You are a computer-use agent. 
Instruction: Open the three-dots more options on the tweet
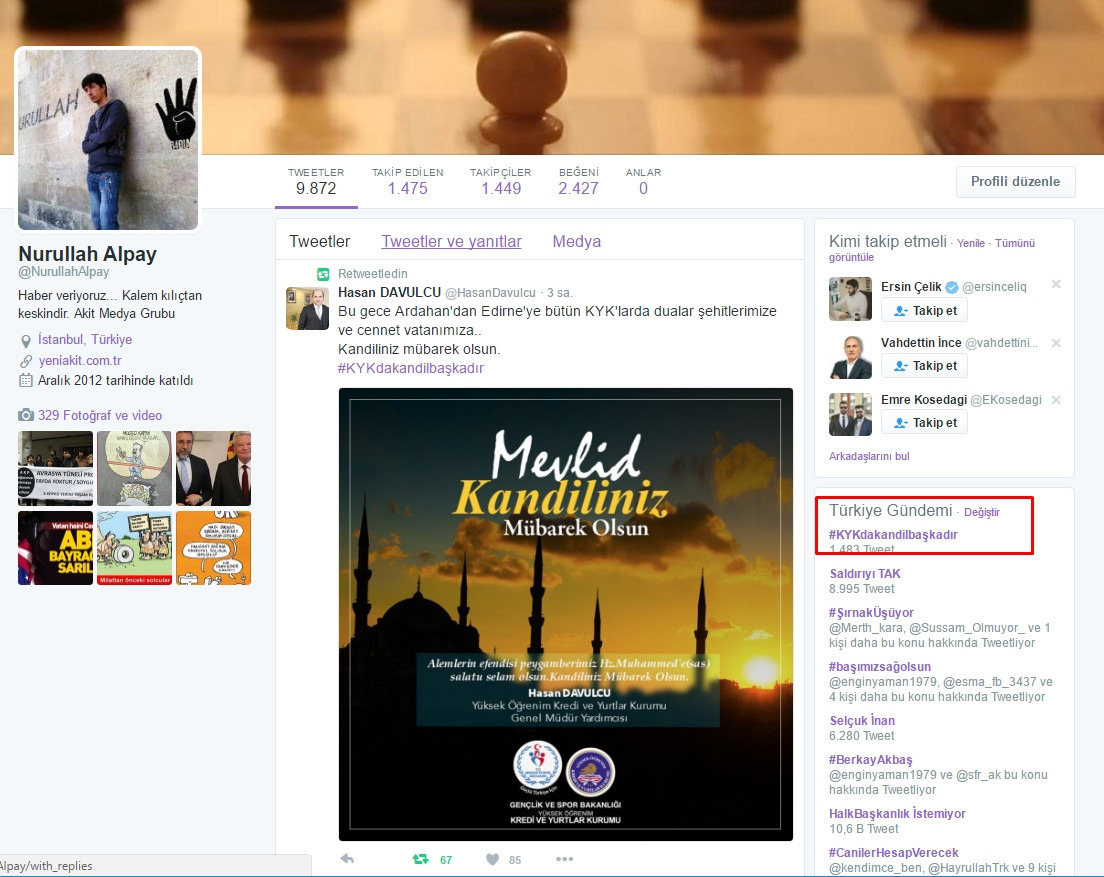(x=565, y=859)
